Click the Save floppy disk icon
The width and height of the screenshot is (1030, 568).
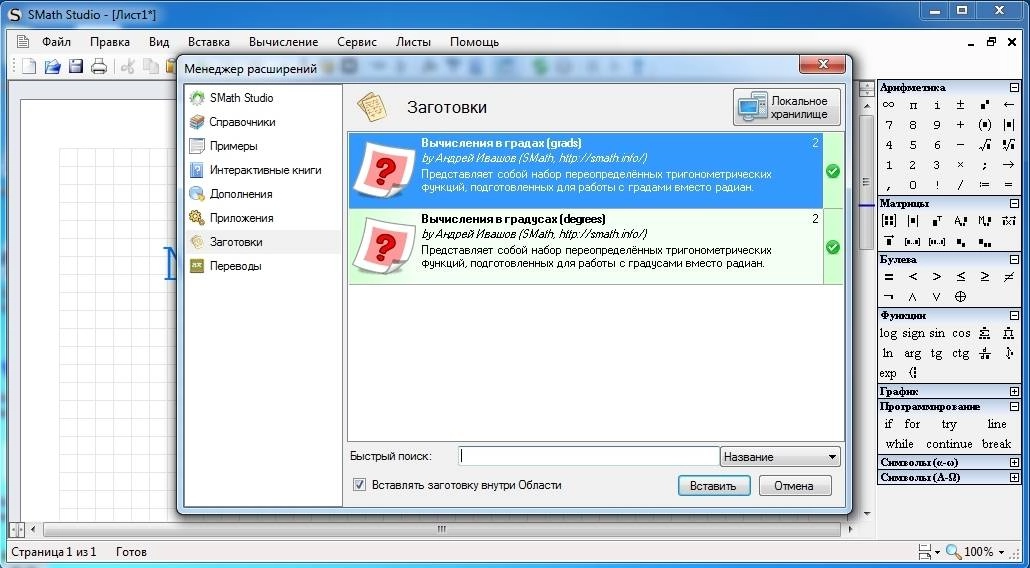coord(76,66)
